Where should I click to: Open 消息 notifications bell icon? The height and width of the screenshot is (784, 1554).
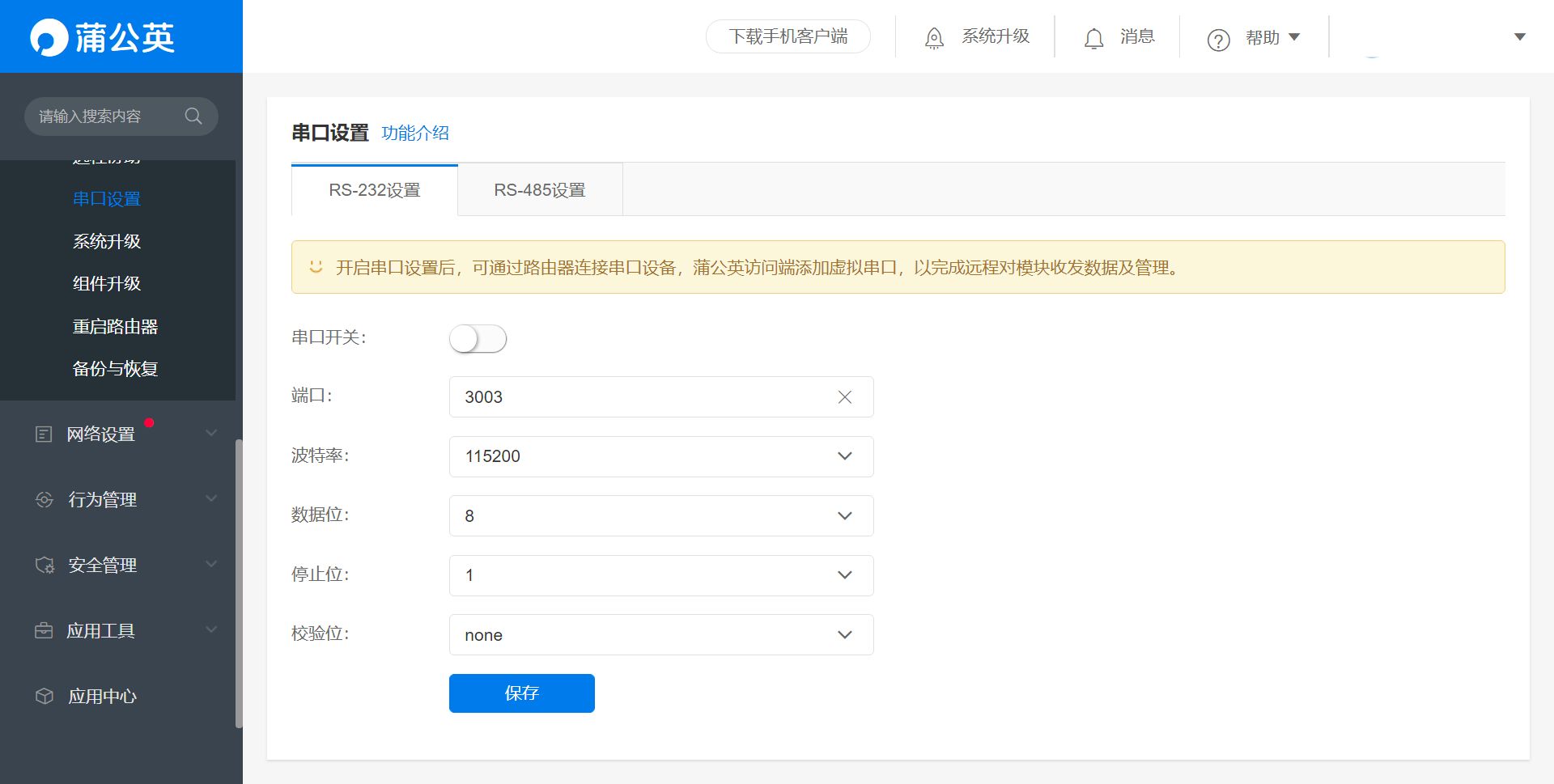click(1093, 38)
